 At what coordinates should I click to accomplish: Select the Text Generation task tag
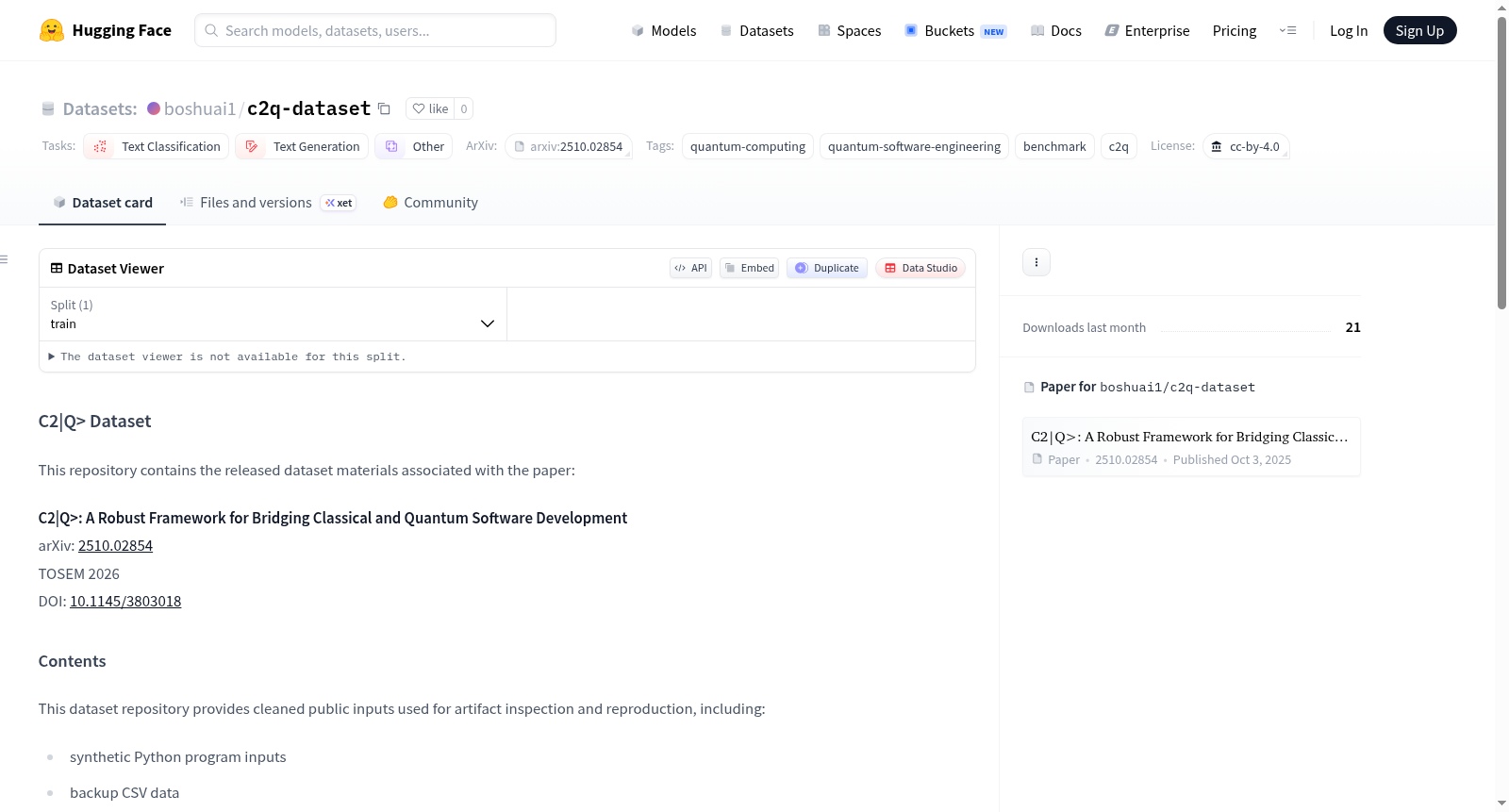(303, 146)
